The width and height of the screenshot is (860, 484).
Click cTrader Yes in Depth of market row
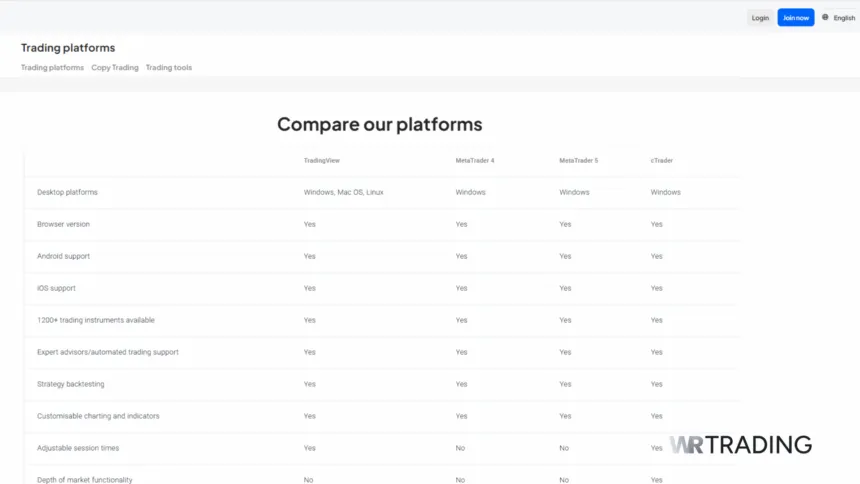657,480
